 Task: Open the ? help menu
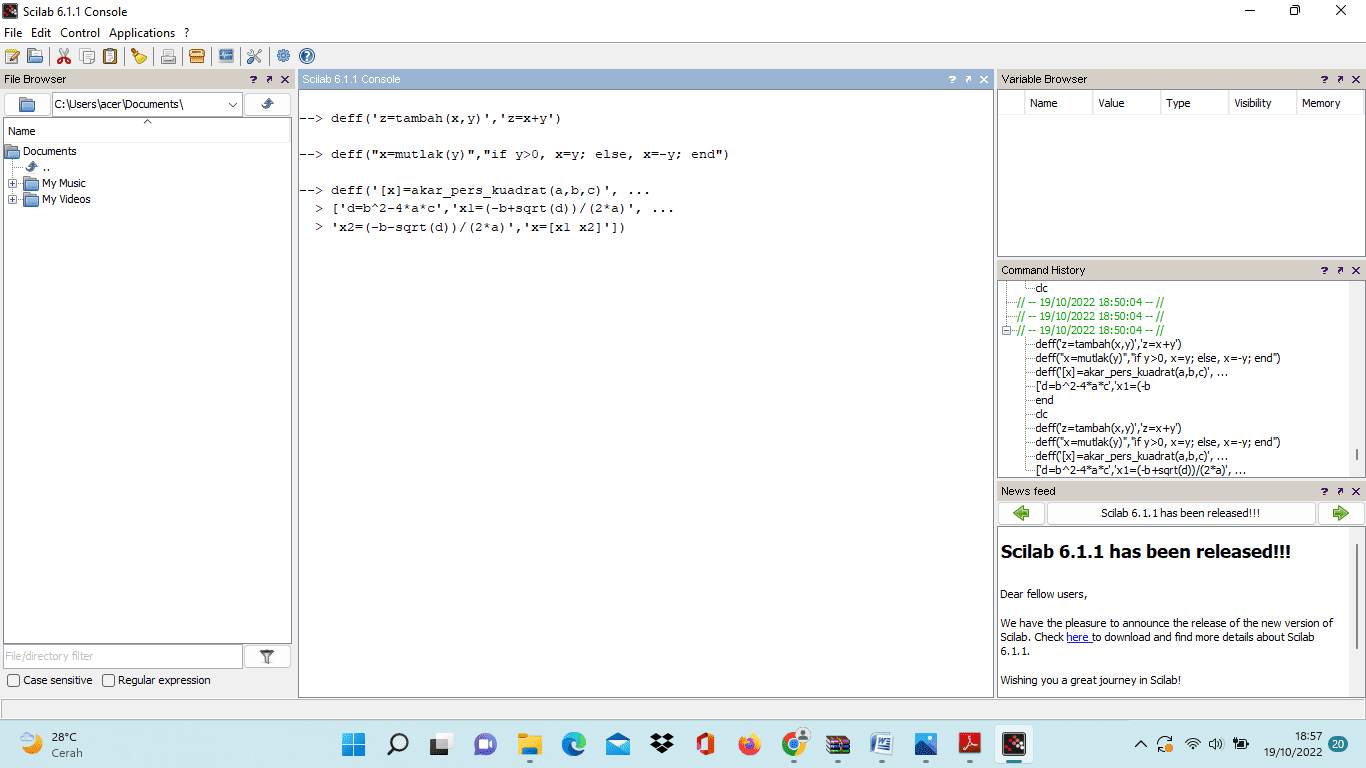[186, 33]
